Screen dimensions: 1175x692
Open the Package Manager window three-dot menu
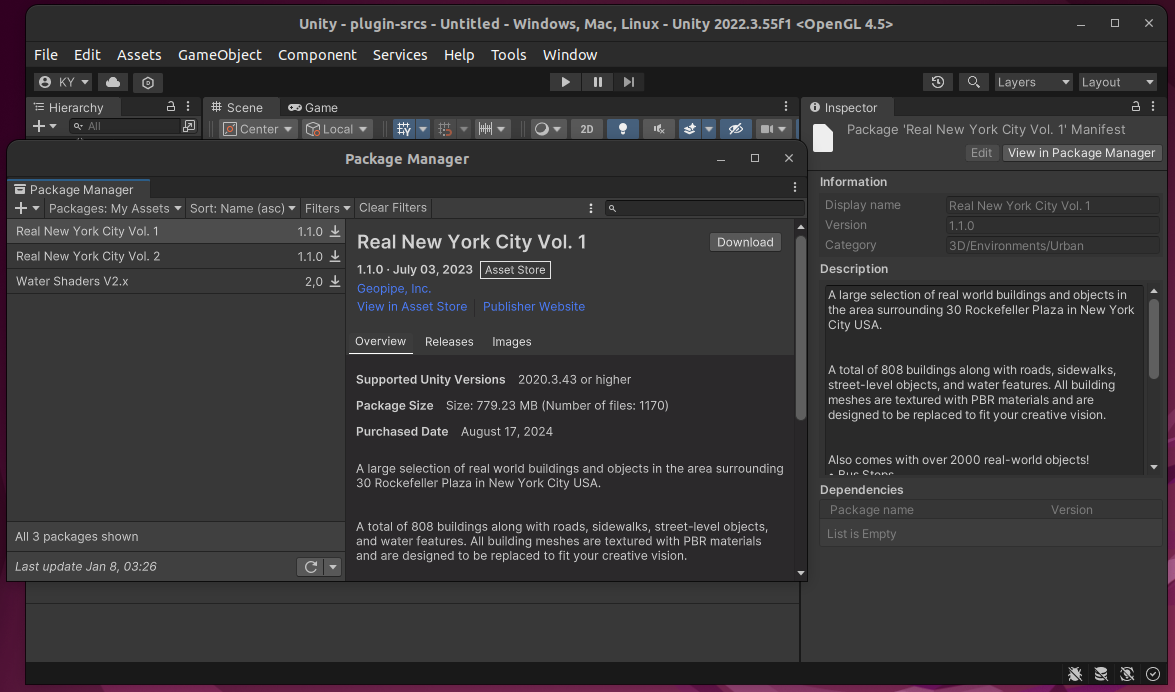click(x=795, y=187)
